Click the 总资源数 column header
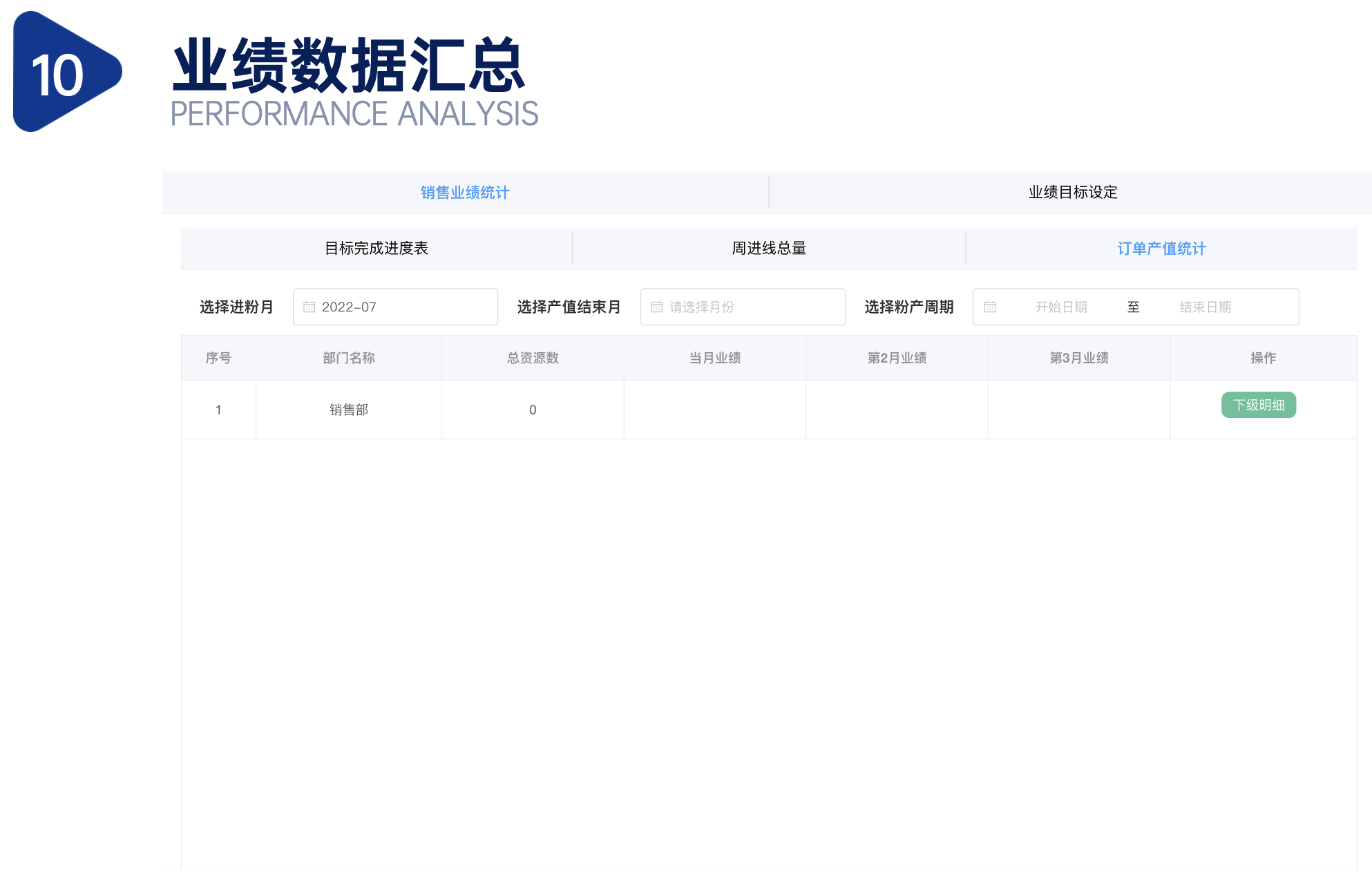Screen dimensions: 1372x873 [532, 358]
